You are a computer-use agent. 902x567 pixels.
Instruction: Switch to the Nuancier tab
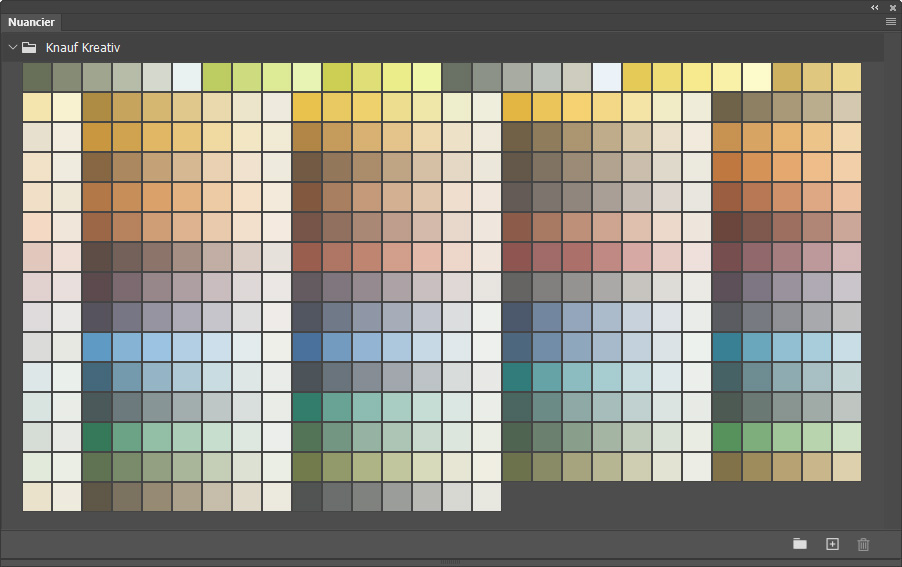pyautogui.click(x=31, y=22)
